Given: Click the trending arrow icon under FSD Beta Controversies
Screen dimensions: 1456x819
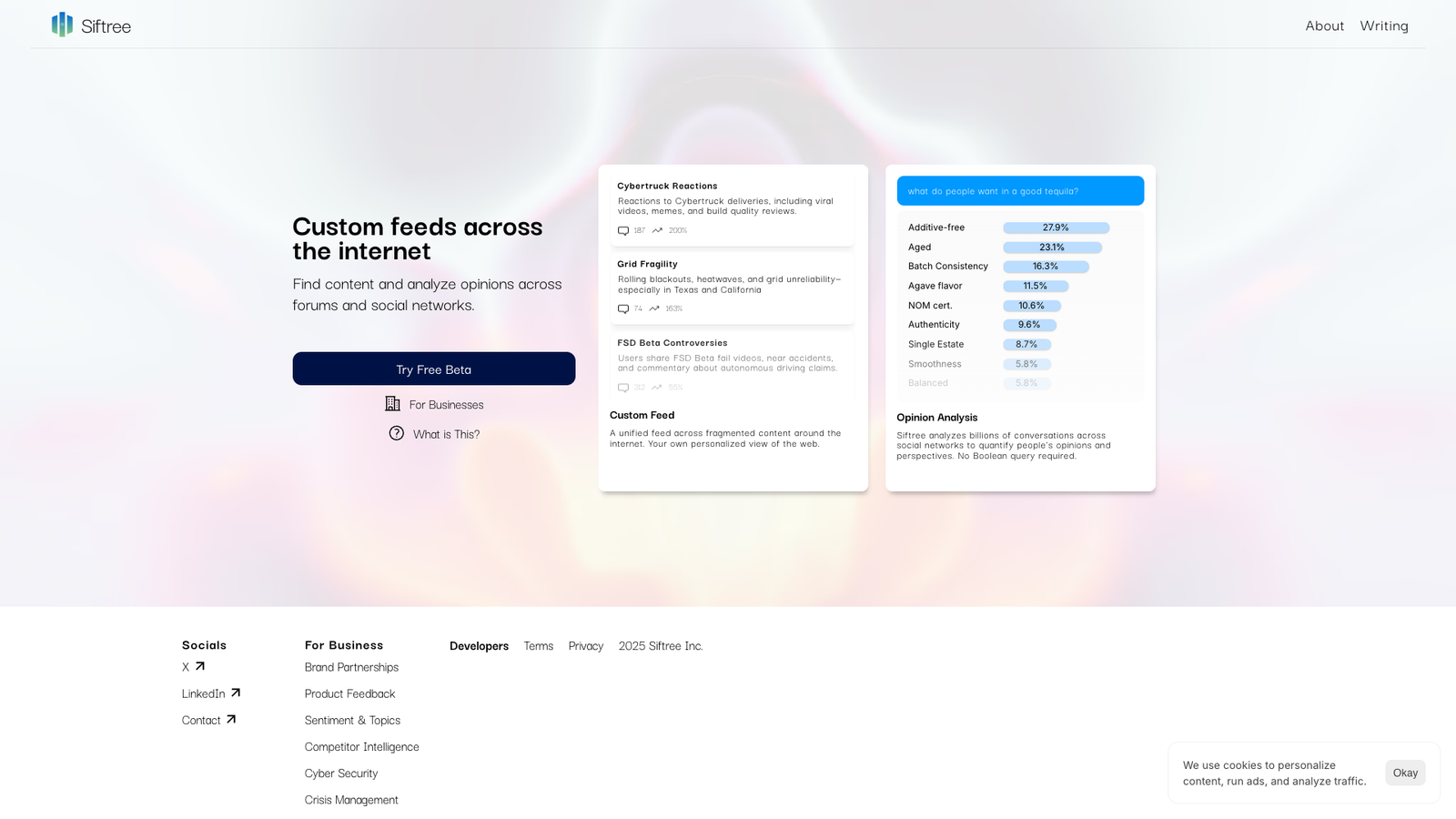Looking at the screenshot, I should 656,388.
